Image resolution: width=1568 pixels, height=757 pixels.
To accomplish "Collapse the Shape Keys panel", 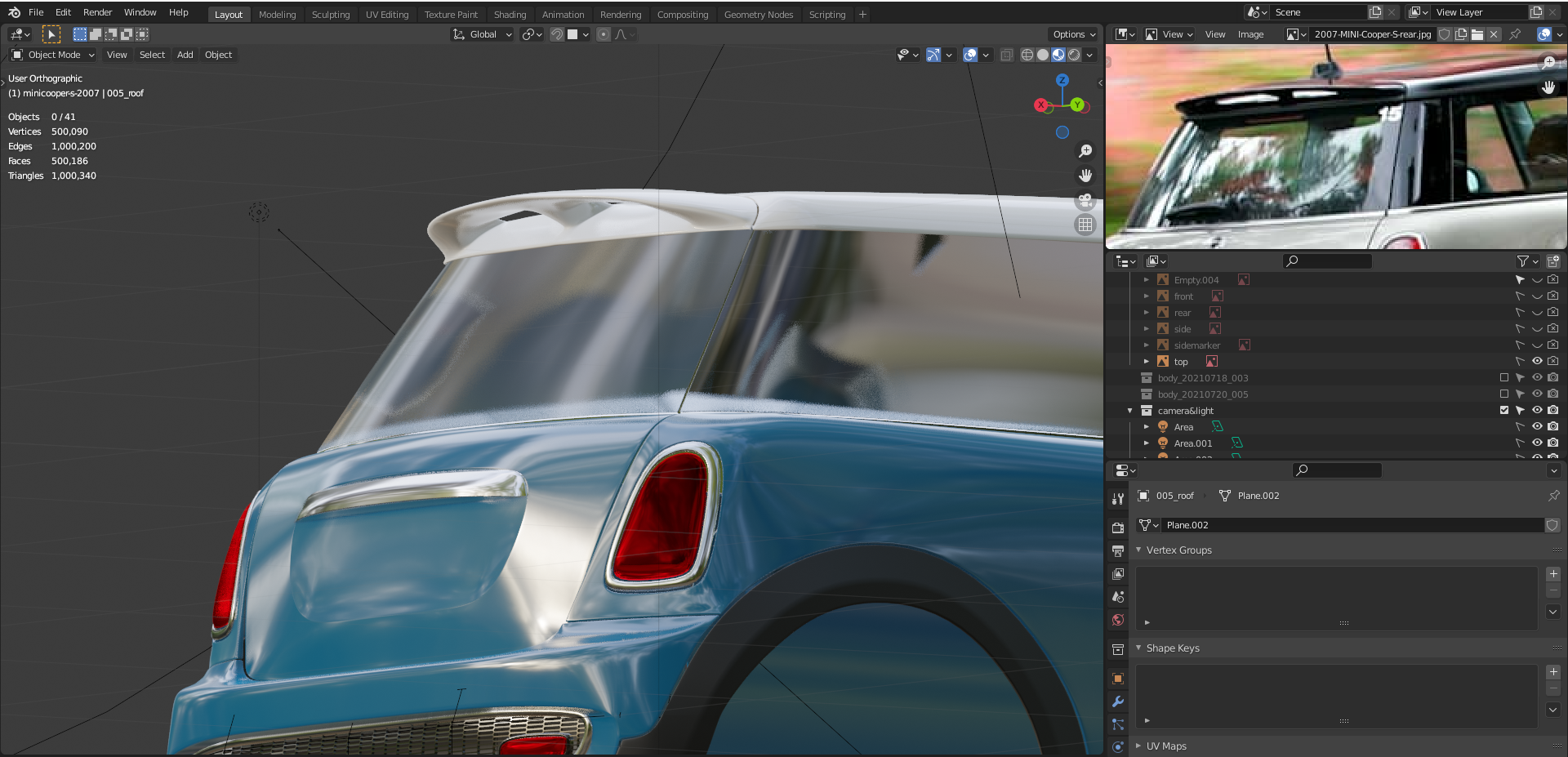I will click(1138, 648).
